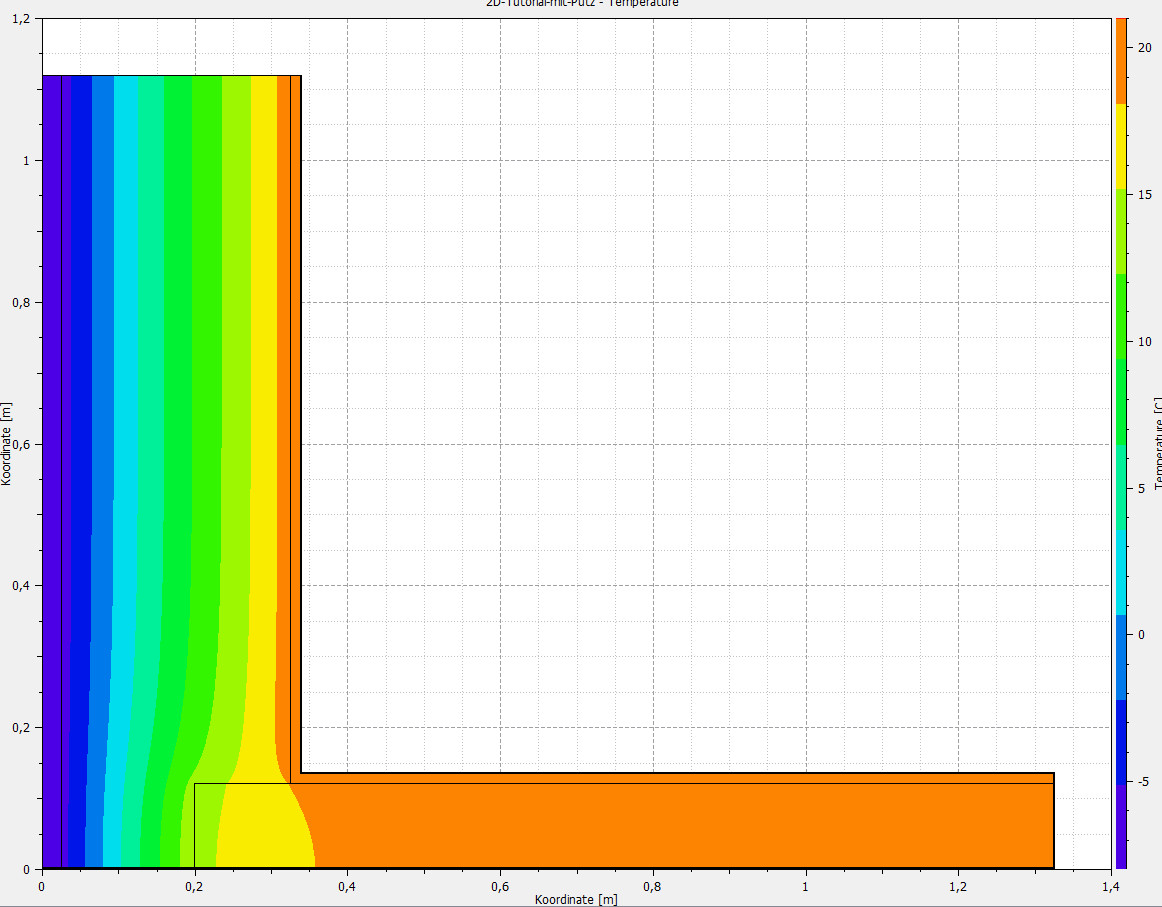The width and height of the screenshot is (1162, 907).
Task: Pick the medium blue color bar segment beside 0
Action: [1121, 657]
